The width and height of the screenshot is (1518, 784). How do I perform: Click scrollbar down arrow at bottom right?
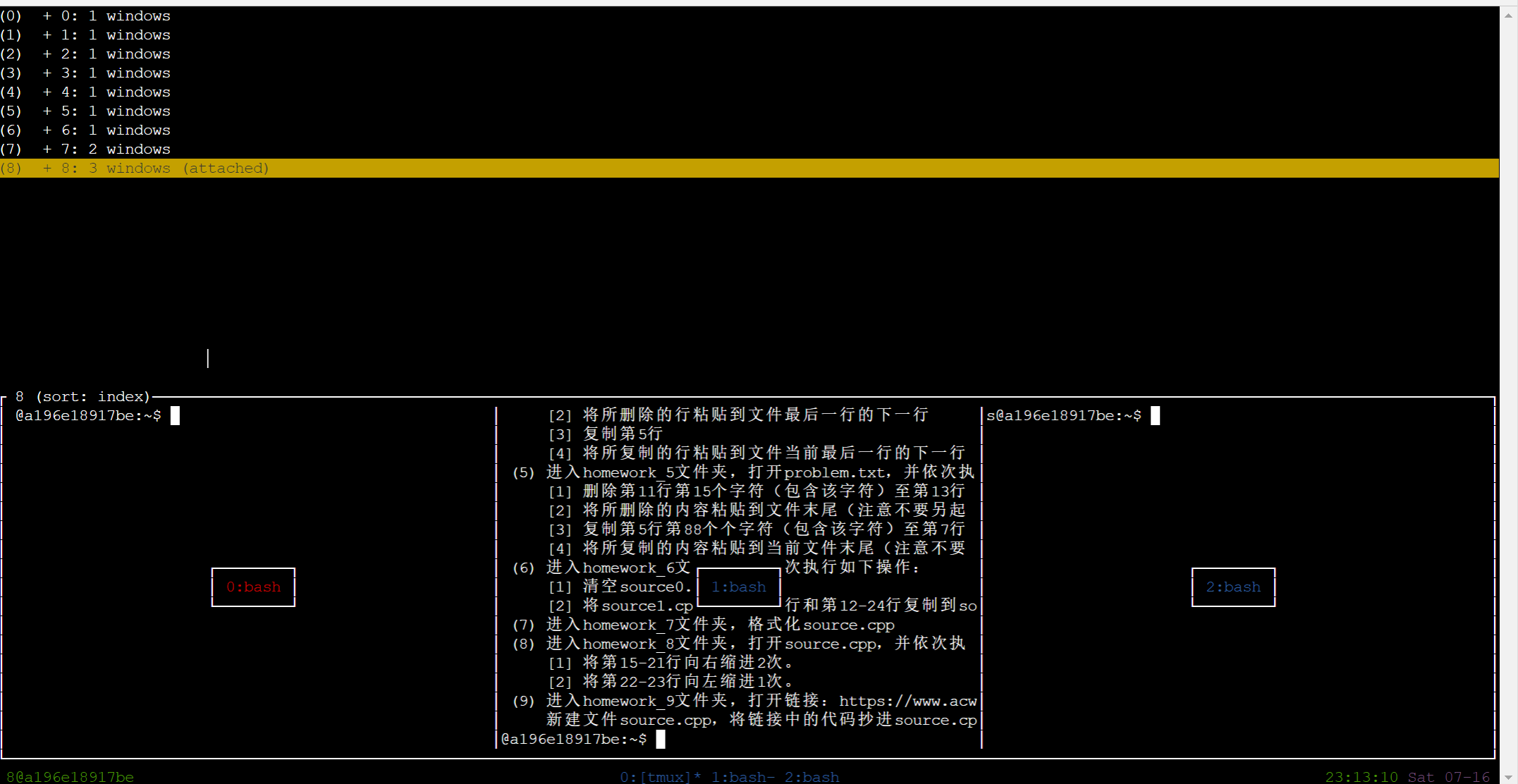point(1508,776)
